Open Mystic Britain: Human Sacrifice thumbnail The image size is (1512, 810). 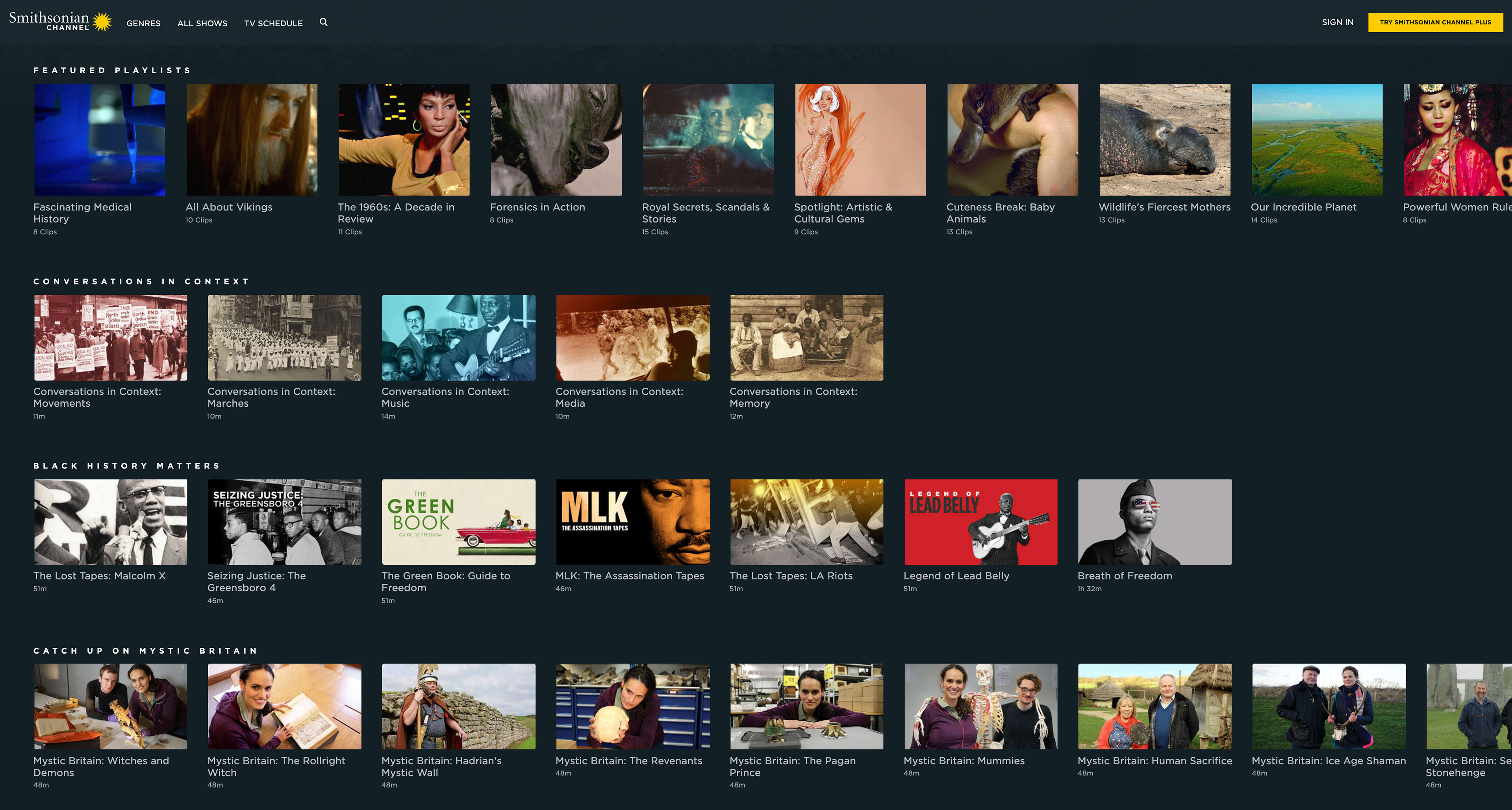pyautogui.click(x=1155, y=707)
